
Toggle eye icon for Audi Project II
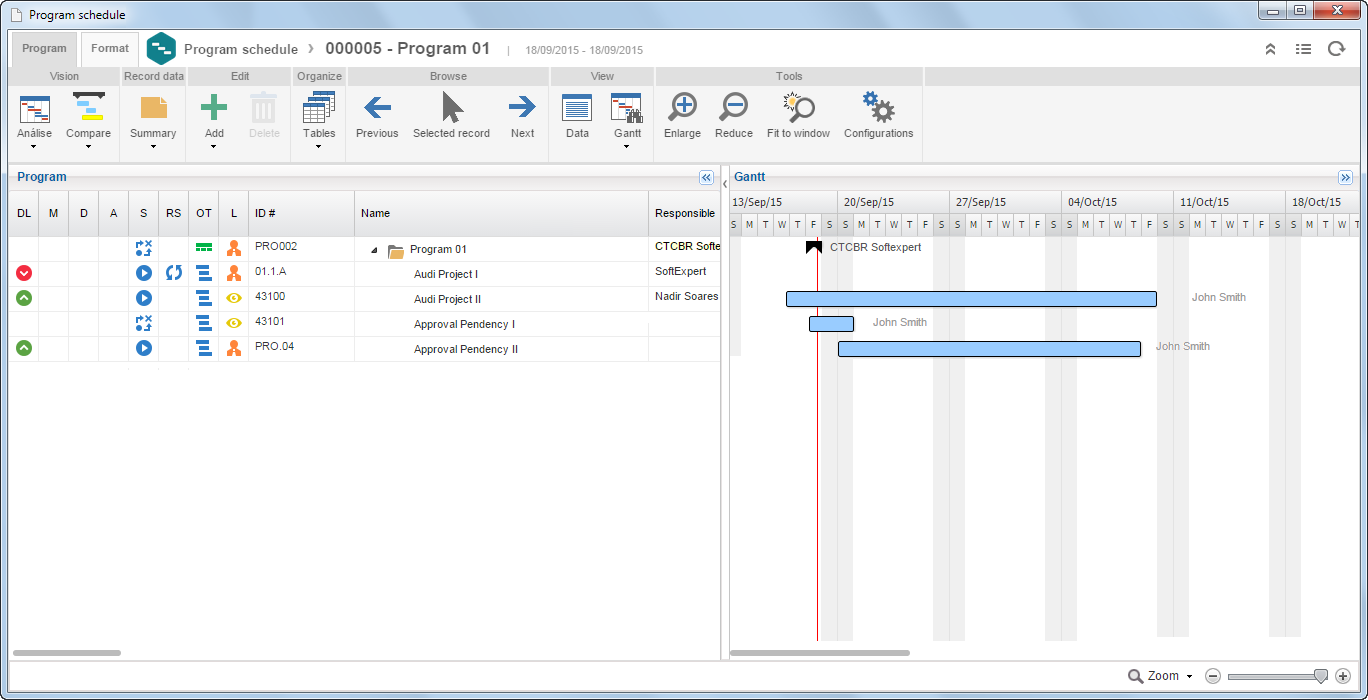234,297
